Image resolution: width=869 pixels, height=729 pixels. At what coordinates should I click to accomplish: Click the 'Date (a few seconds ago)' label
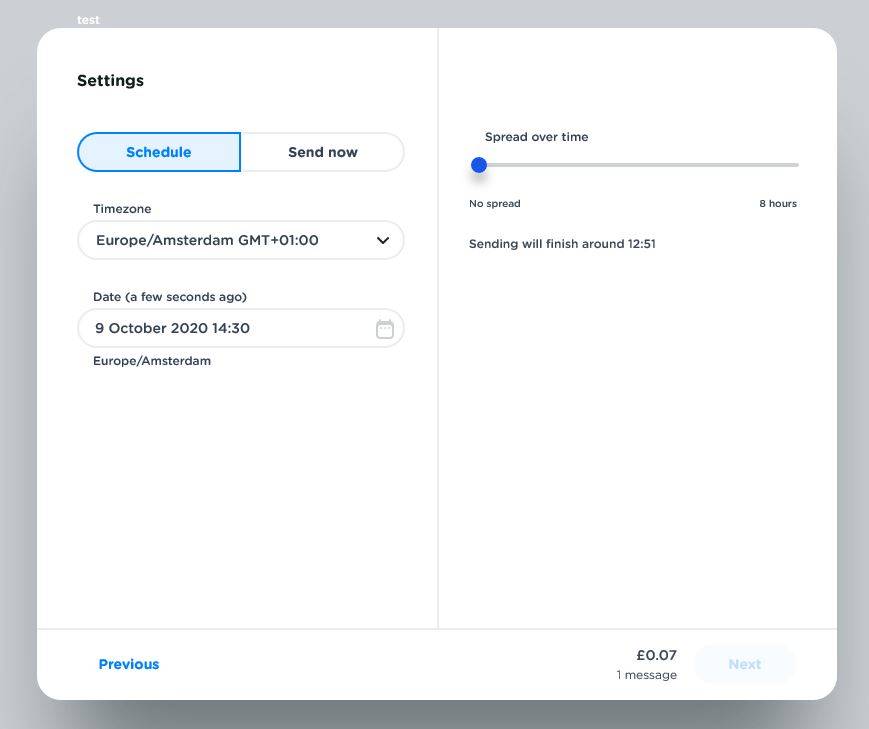click(x=170, y=297)
